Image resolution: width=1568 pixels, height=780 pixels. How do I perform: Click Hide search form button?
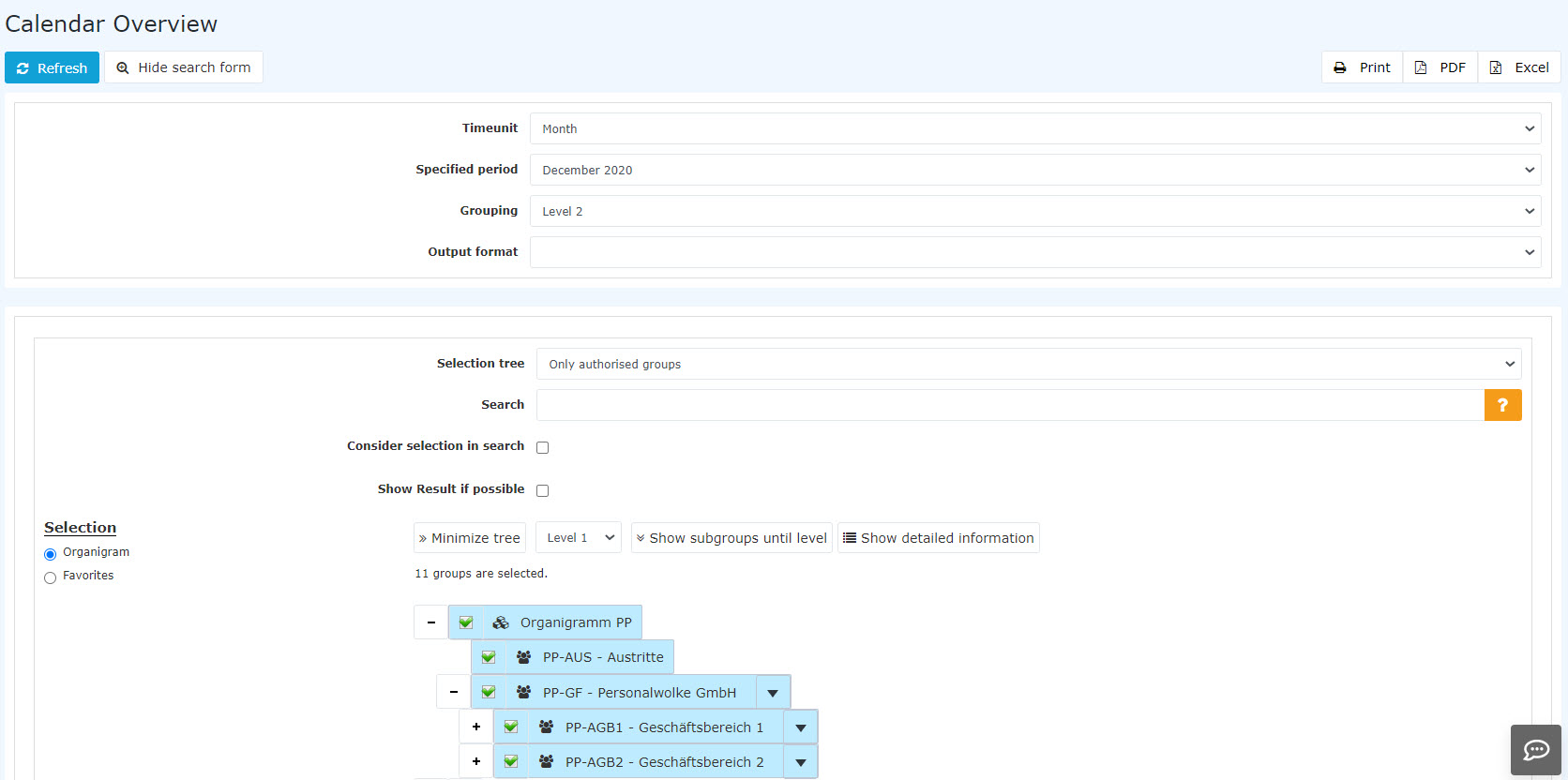click(184, 67)
